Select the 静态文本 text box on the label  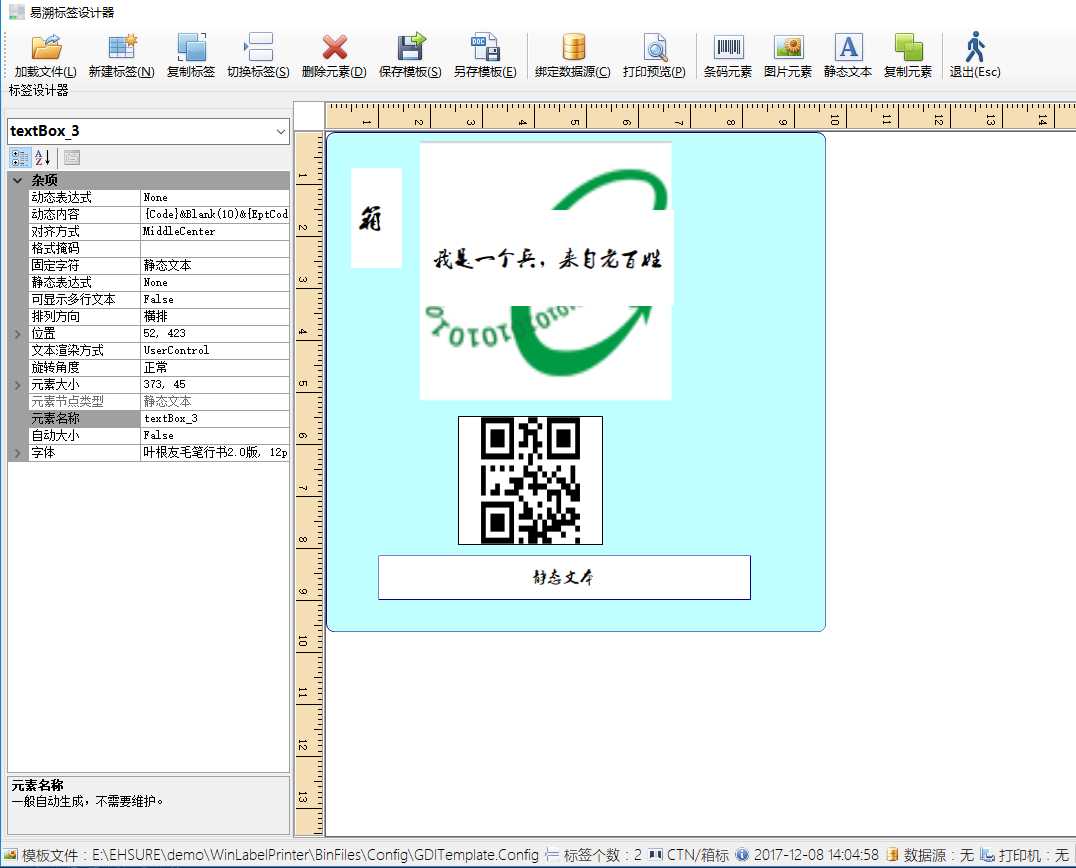564,578
